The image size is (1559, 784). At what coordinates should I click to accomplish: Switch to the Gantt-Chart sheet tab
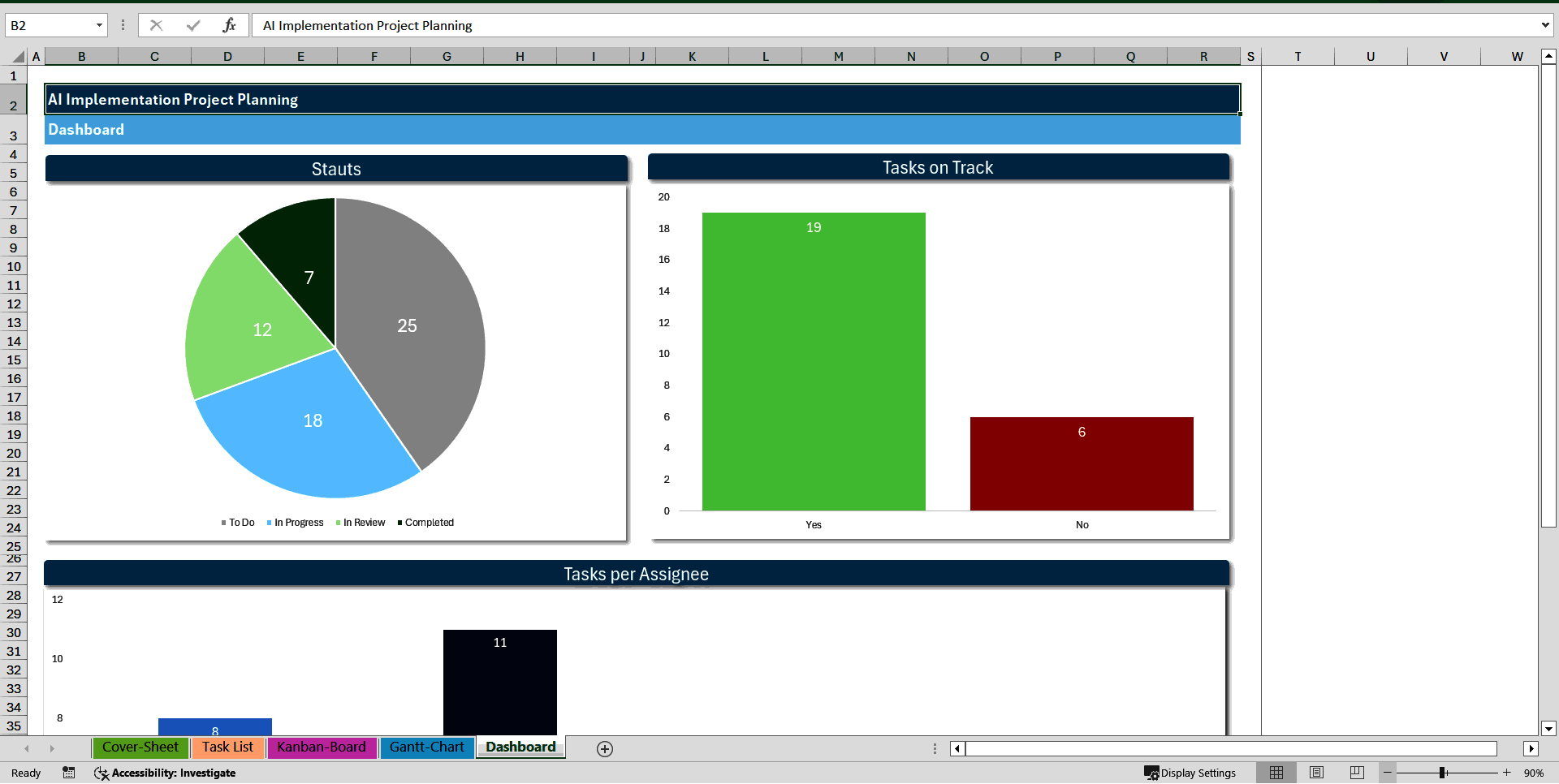427,747
